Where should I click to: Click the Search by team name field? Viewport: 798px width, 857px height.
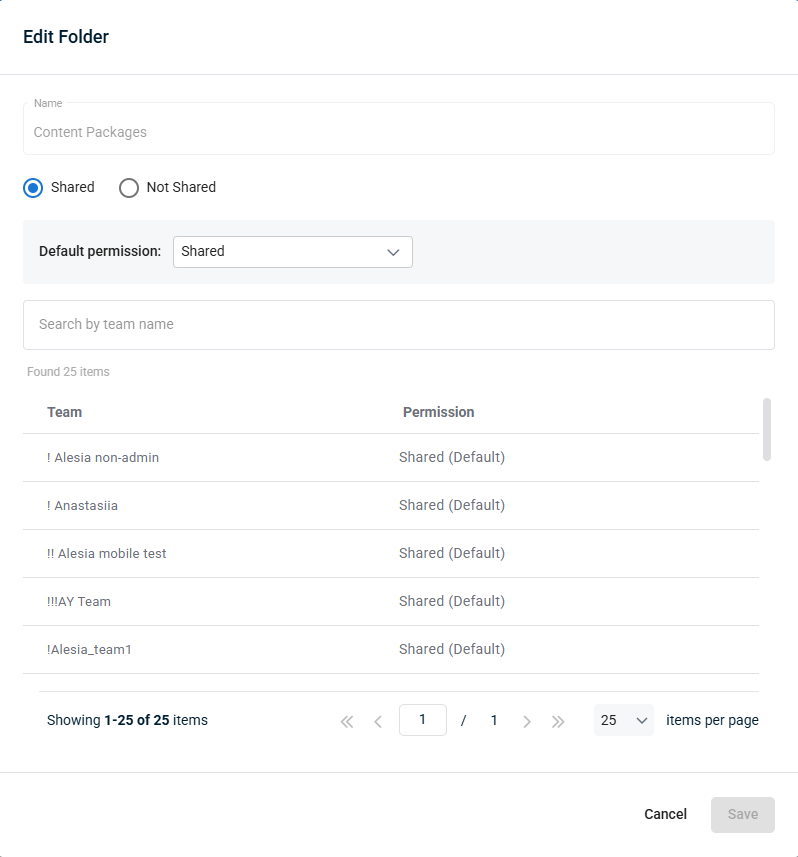tap(398, 325)
